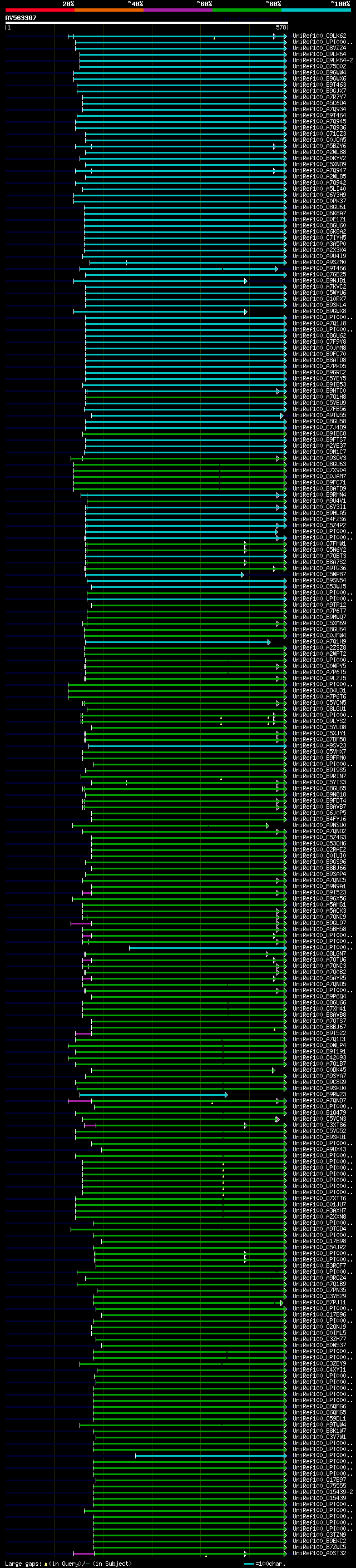Click the hit label UniRef100_A7Q934

pyautogui.click(x=319, y=110)
